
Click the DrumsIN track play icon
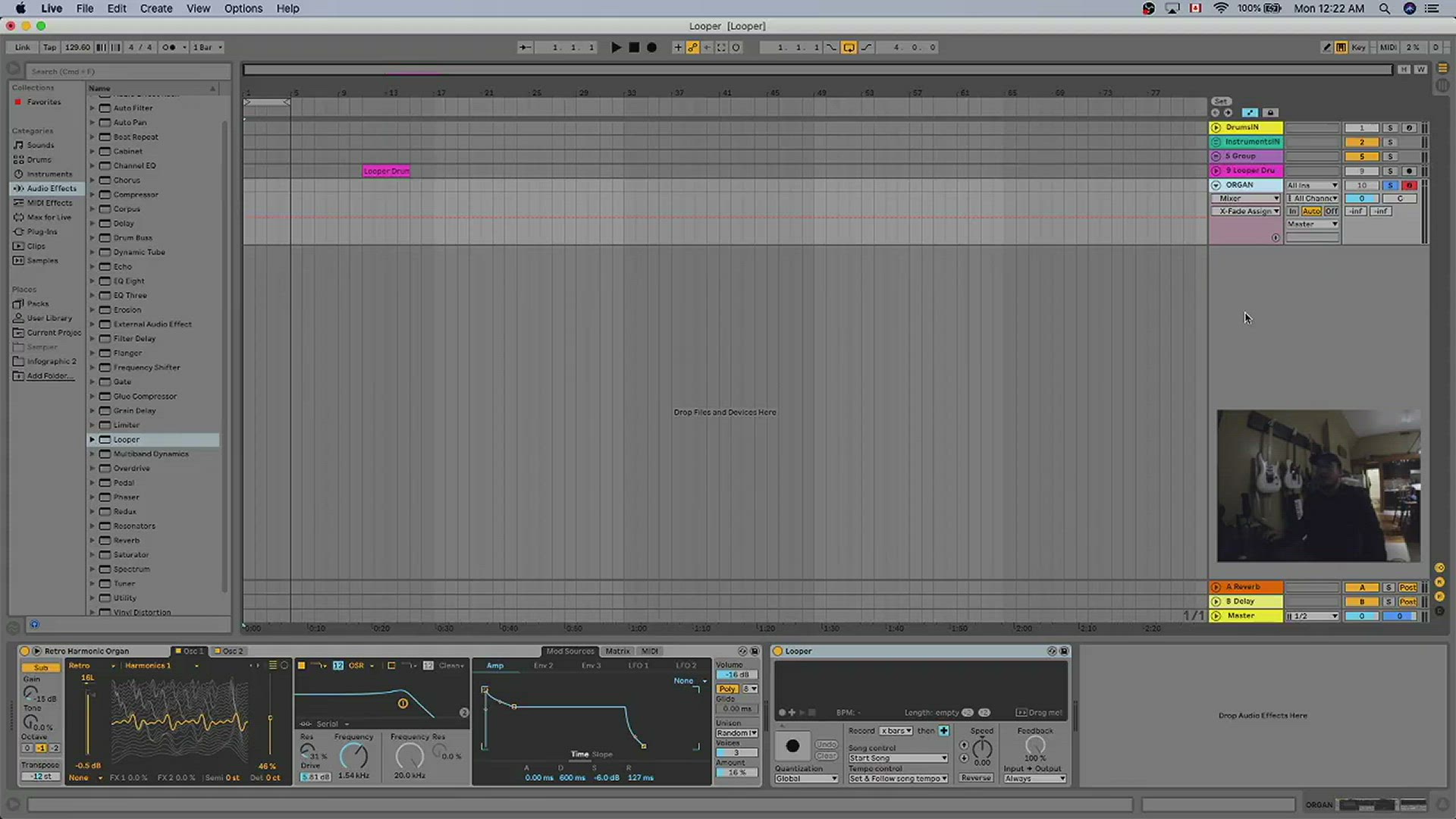coord(1216,127)
